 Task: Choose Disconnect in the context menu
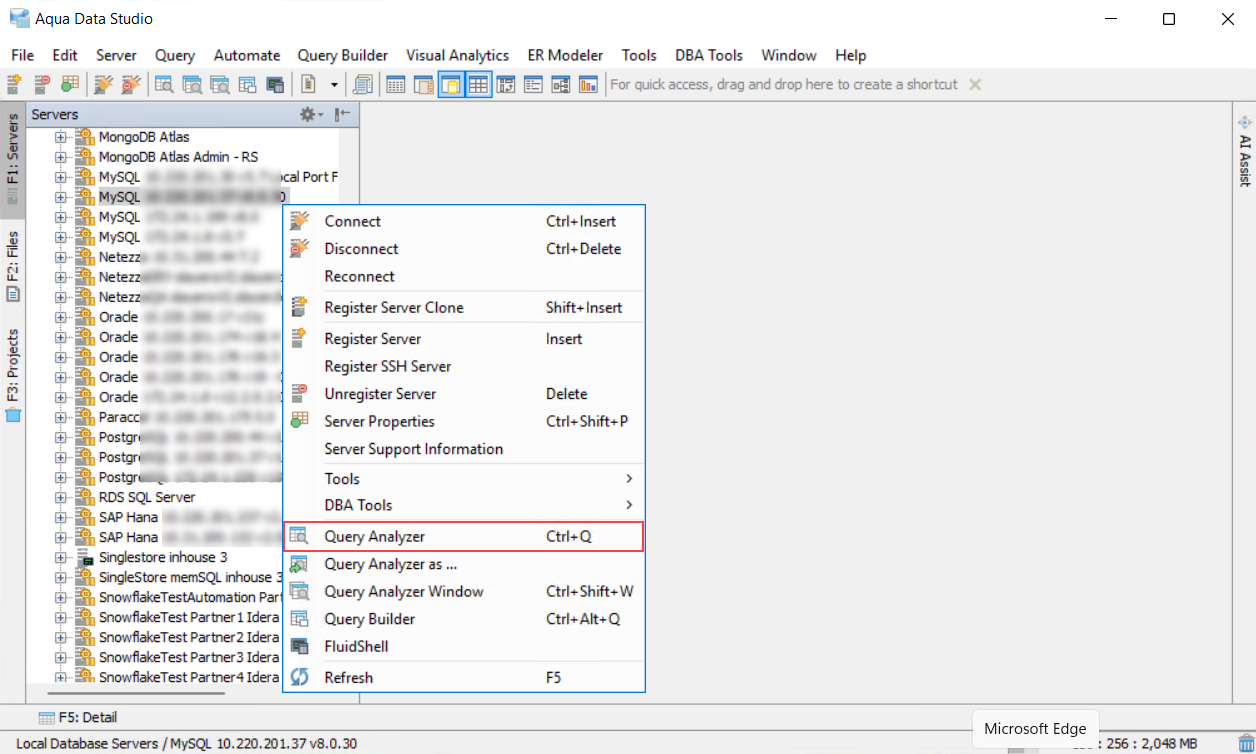click(464, 249)
